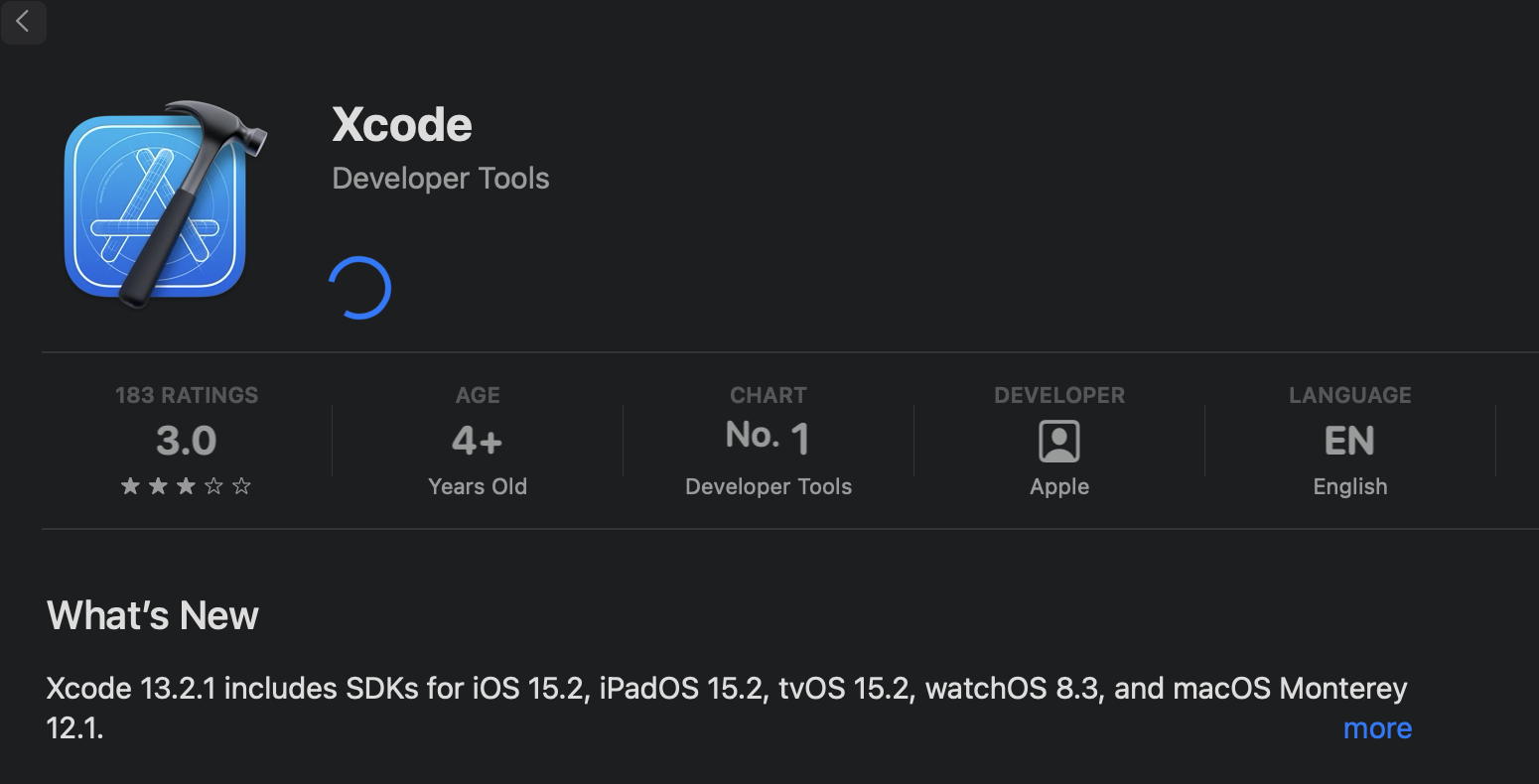Click the DEVELOPER heading
The width and height of the screenshot is (1539, 784).
click(x=1059, y=395)
